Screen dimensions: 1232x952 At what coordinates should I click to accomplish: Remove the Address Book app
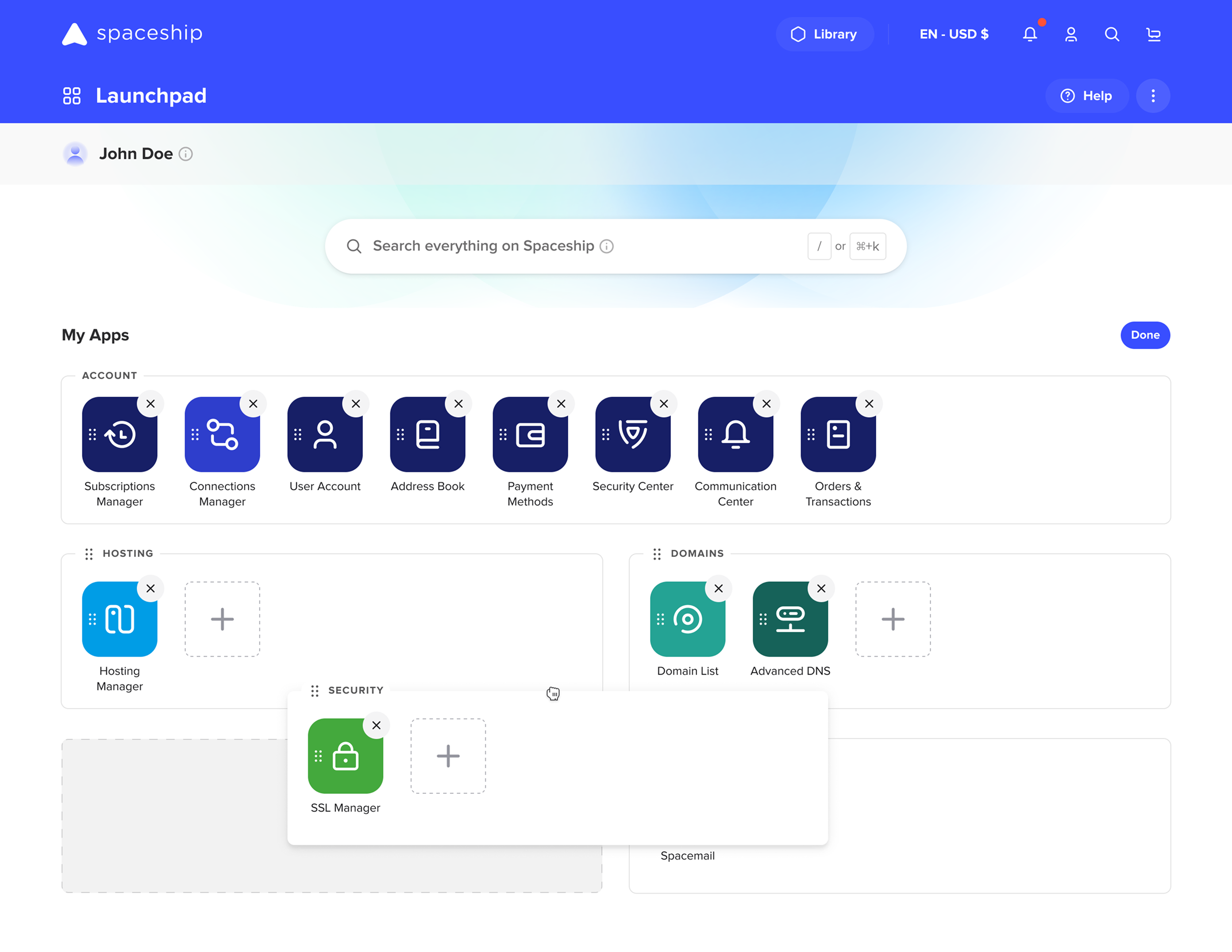point(458,404)
